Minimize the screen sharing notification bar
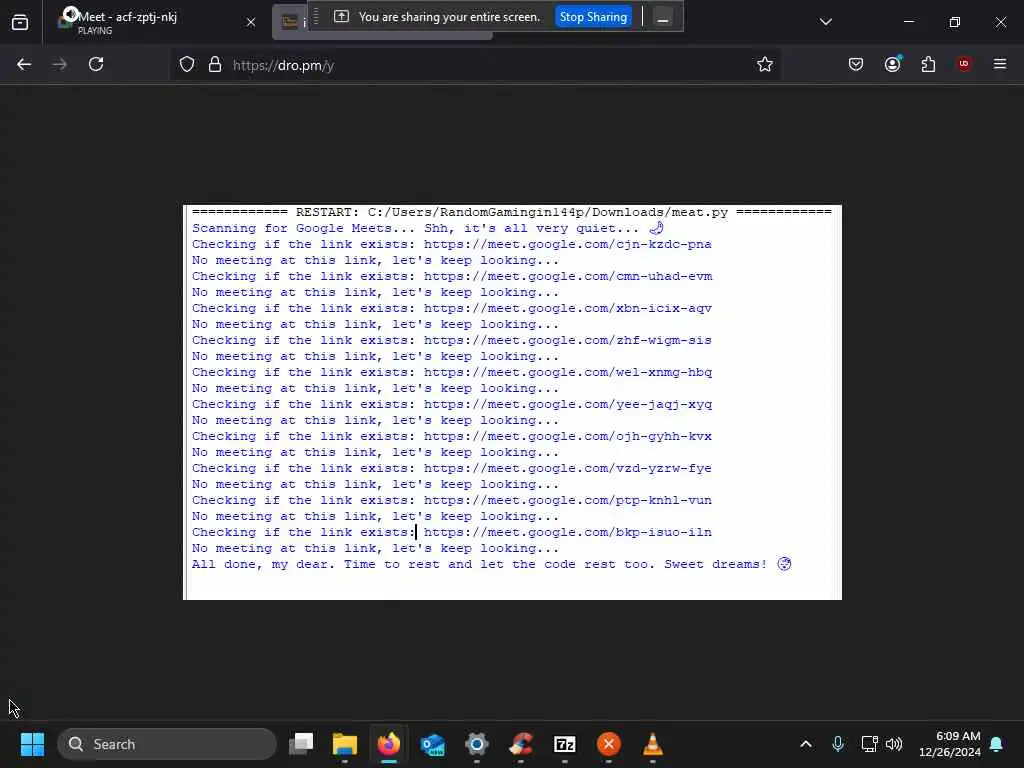 pyautogui.click(x=662, y=17)
